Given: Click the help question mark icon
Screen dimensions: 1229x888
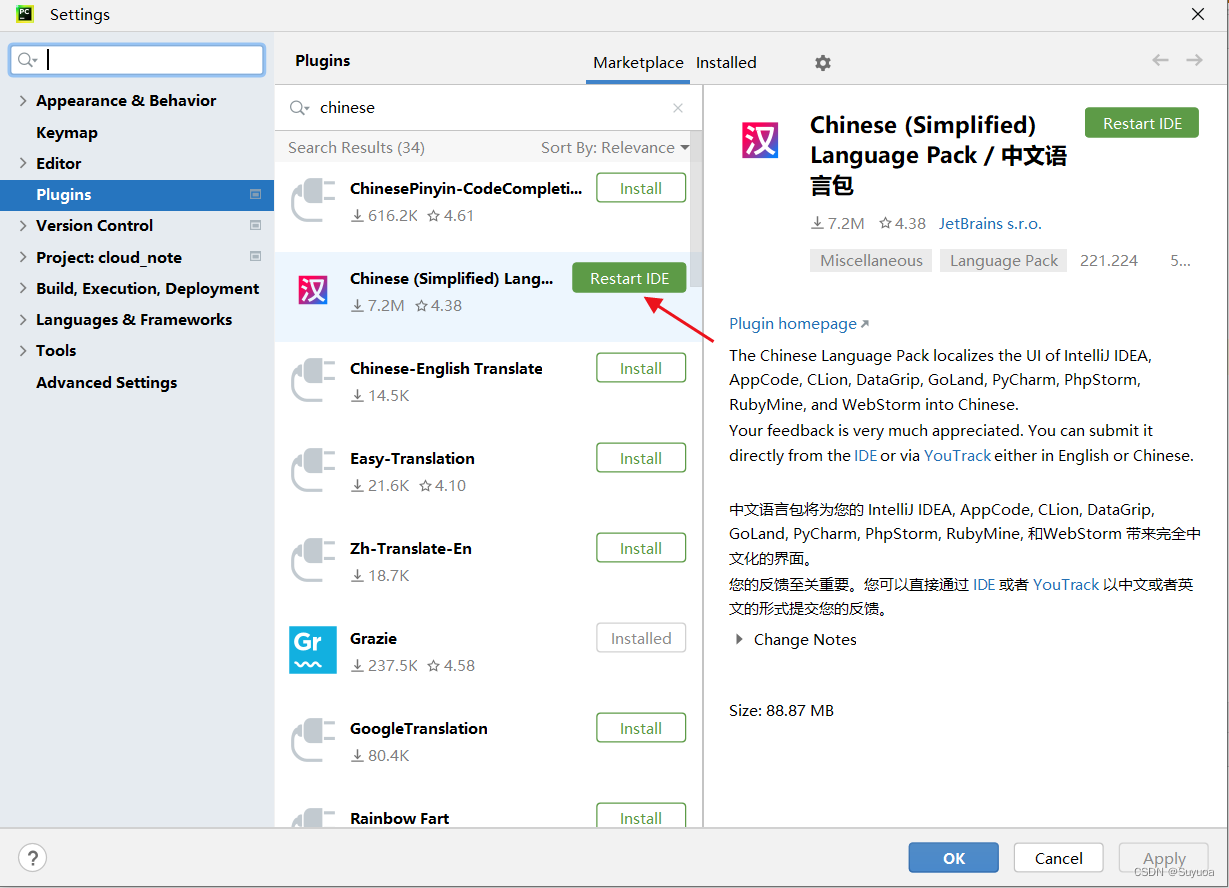Looking at the screenshot, I should pos(32,857).
